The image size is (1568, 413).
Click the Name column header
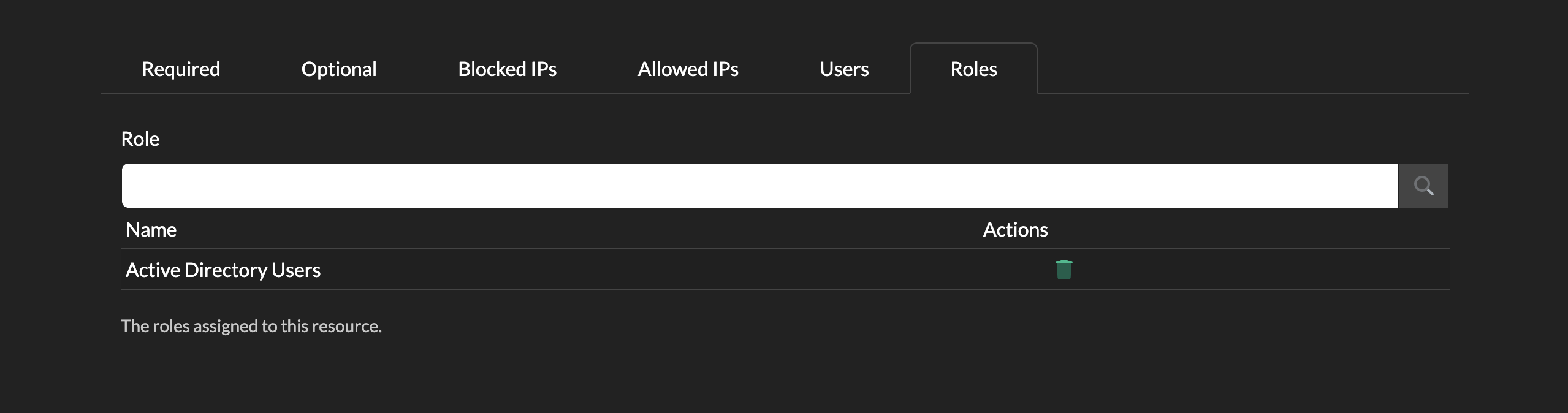coord(151,230)
